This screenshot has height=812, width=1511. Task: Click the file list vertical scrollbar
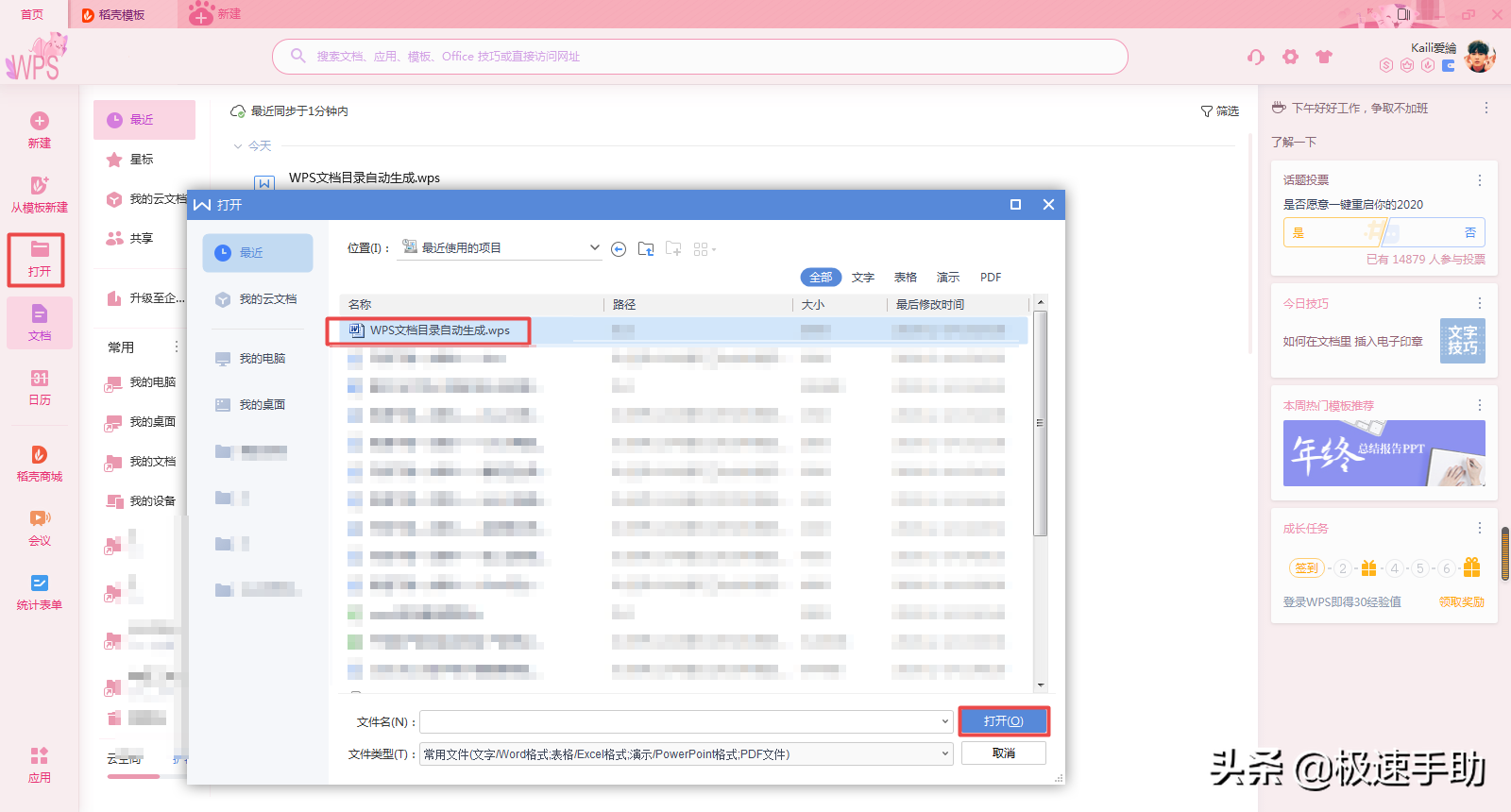1041,423
